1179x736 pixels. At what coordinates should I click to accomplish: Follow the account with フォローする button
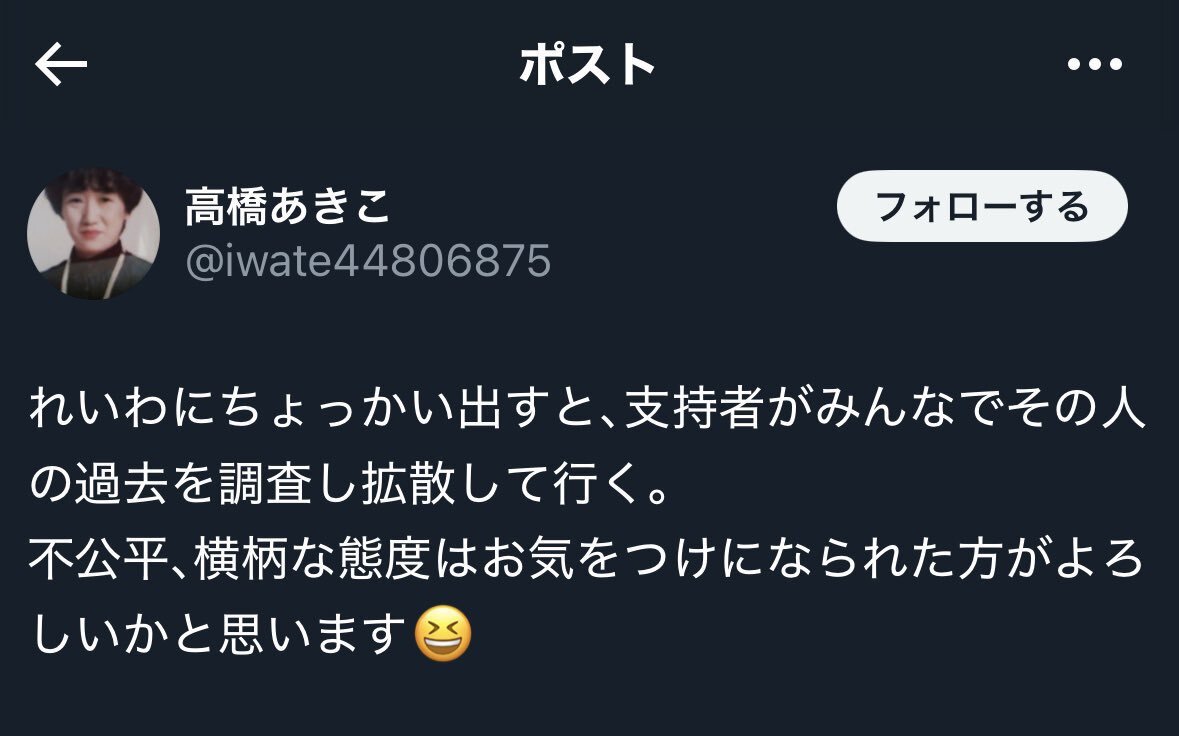[x=982, y=206]
